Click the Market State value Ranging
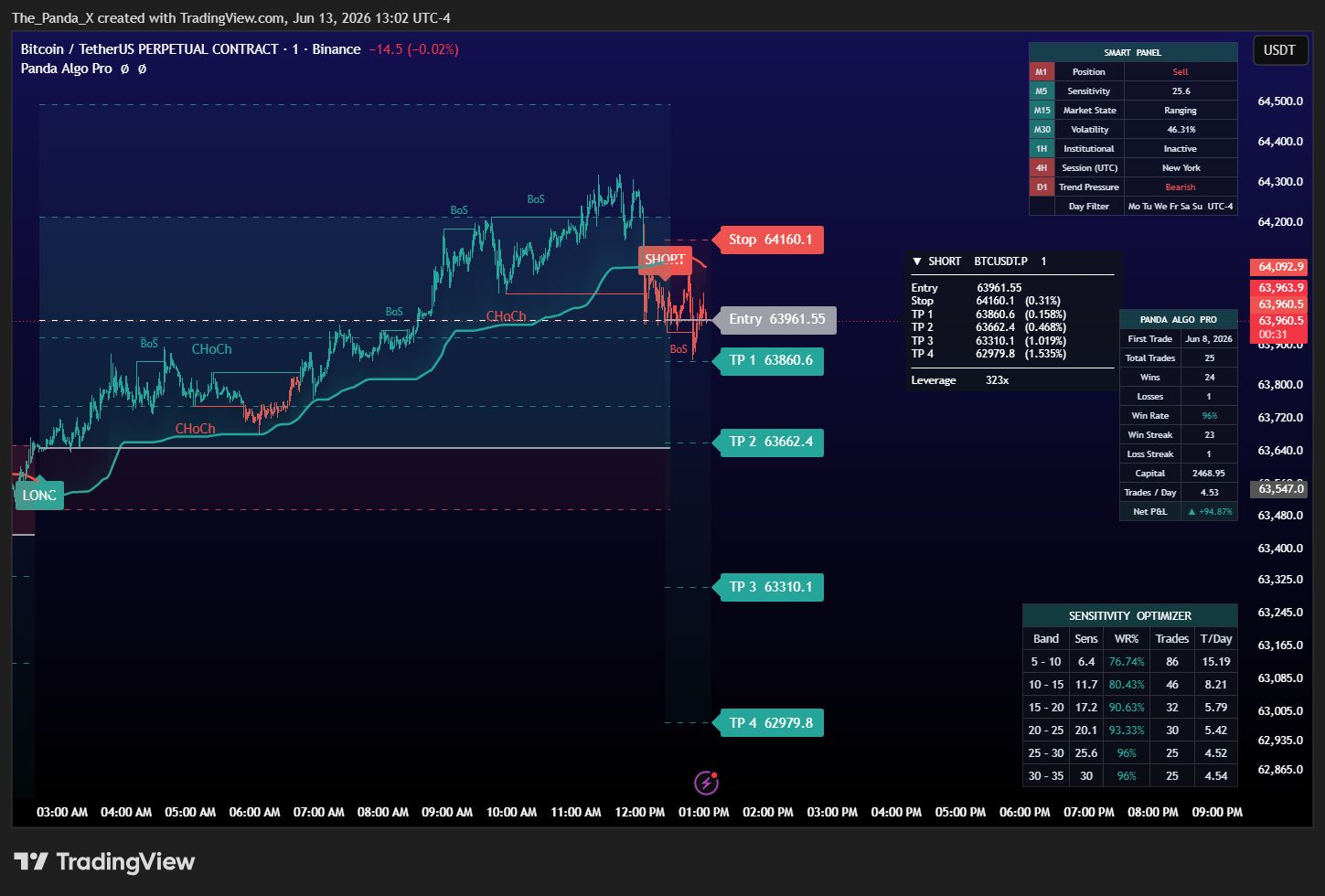The width and height of the screenshot is (1325, 896). 1181,111
